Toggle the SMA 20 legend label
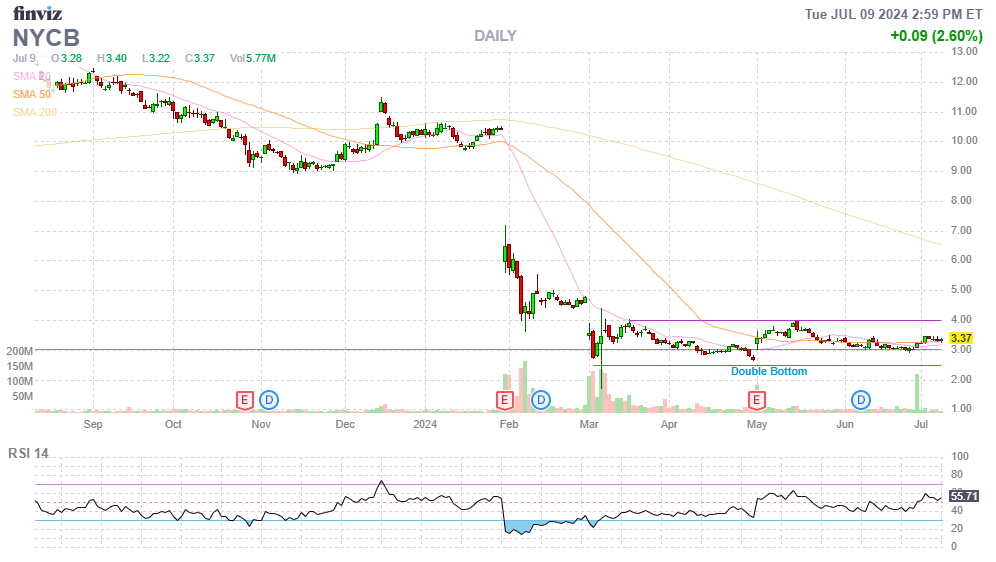Viewport: 996px width, 562px height. coord(32,76)
